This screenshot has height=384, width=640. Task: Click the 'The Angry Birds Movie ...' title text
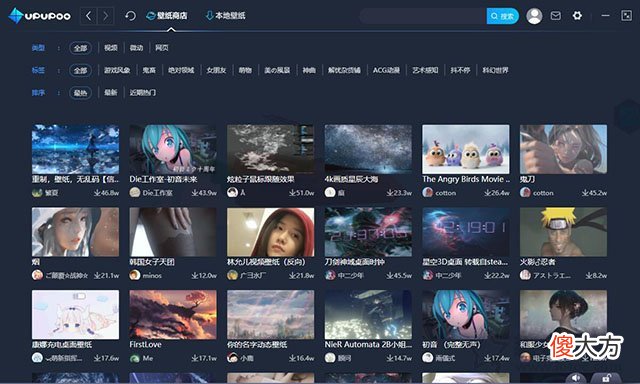pyautogui.click(x=466, y=179)
